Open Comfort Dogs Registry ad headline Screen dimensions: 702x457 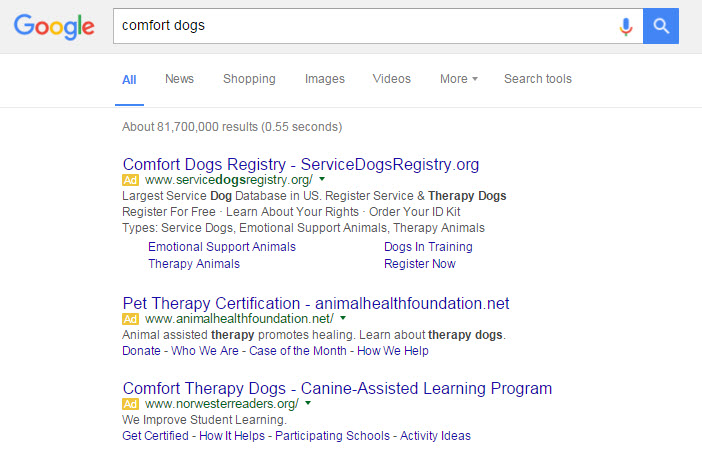click(301, 164)
